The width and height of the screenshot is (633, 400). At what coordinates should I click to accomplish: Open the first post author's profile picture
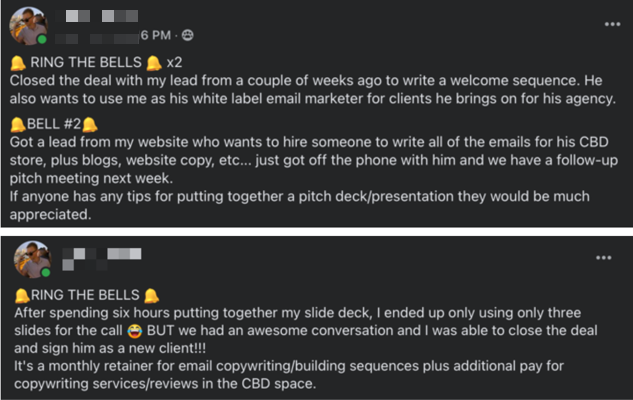[29, 24]
